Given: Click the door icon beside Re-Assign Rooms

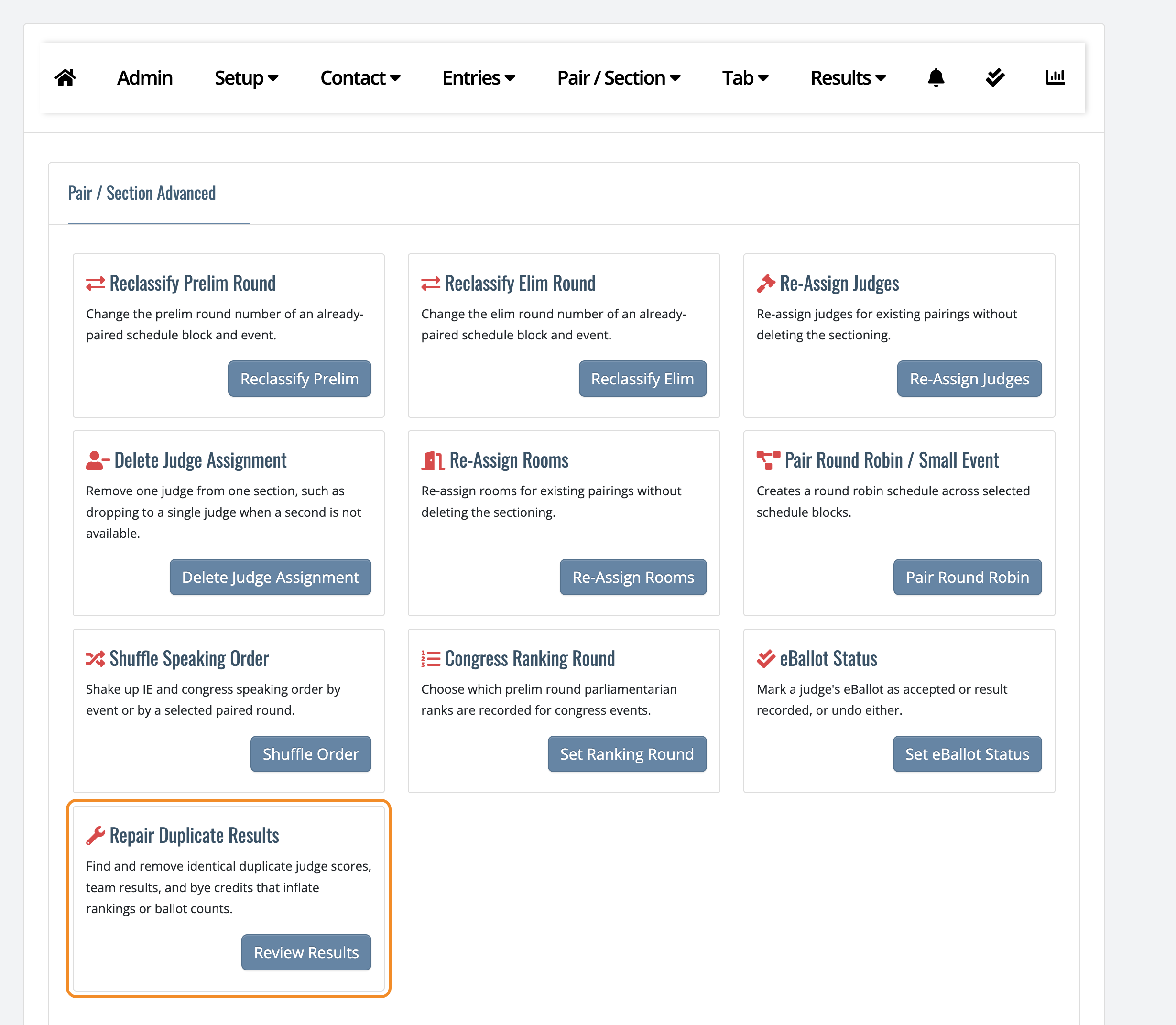Looking at the screenshot, I should 433,460.
